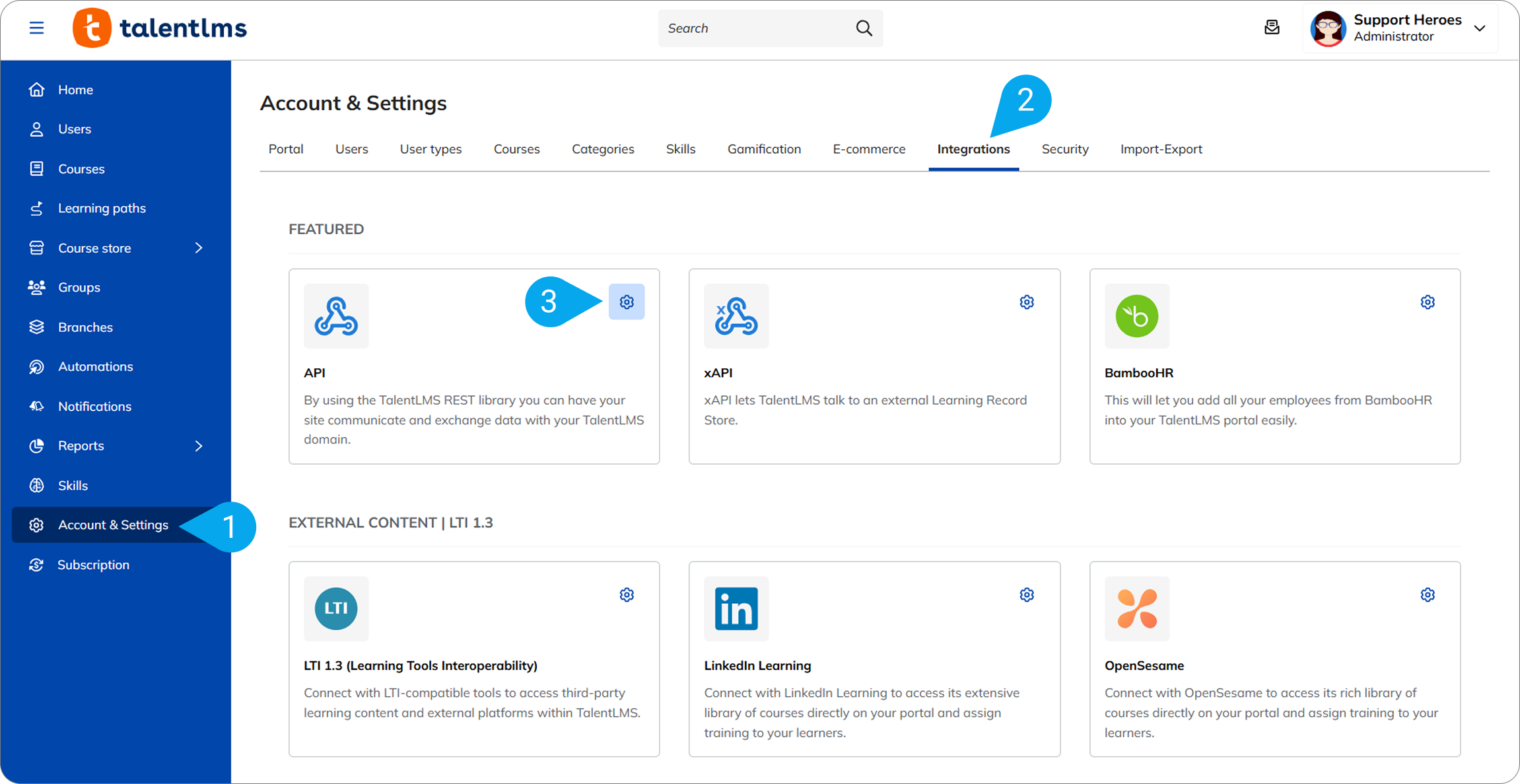The height and width of the screenshot is (784, 1520).
Task: Open API integration settings gear
Action: tap(627, 302)
